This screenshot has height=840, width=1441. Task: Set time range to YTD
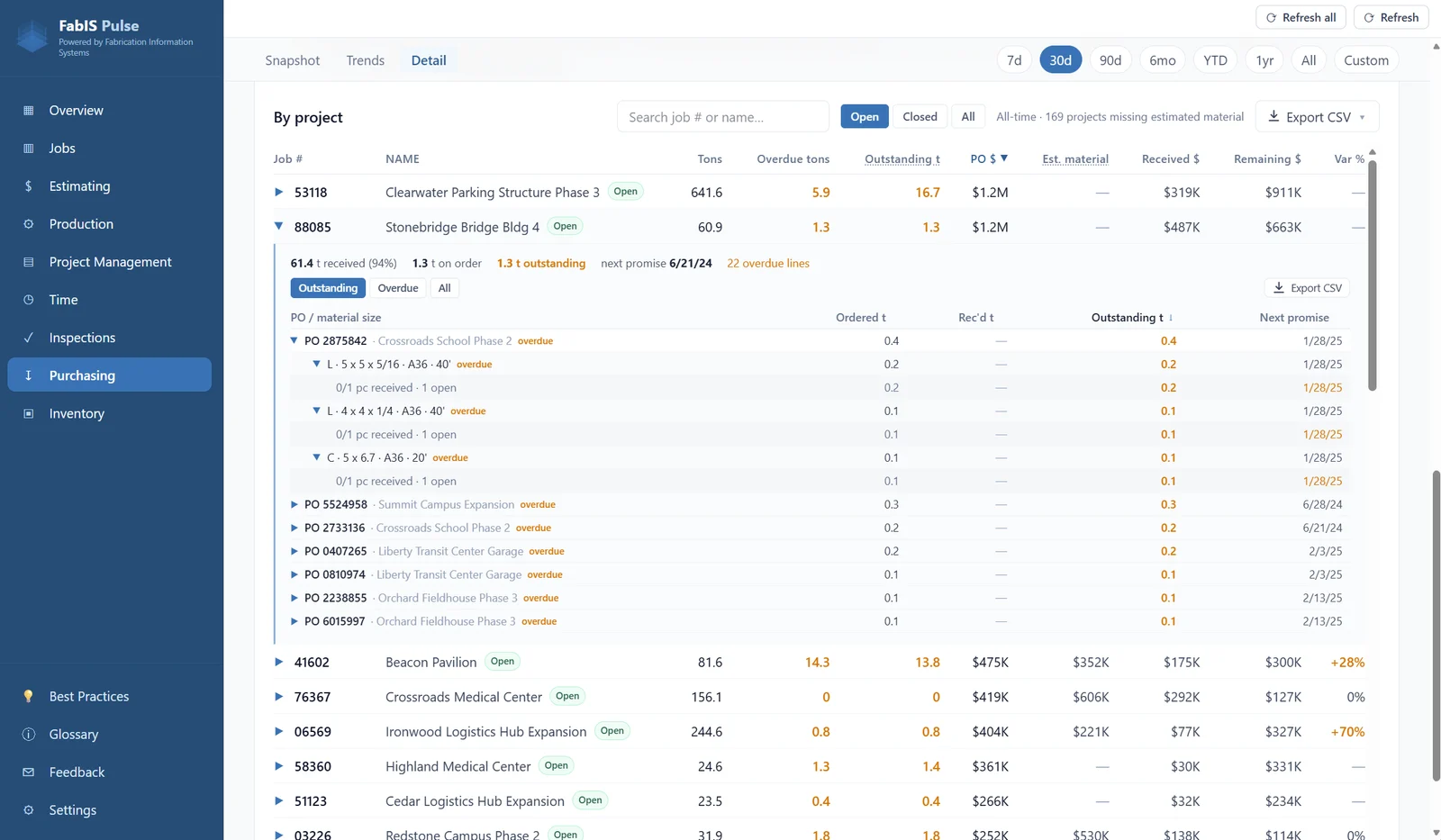[1215, 59]
